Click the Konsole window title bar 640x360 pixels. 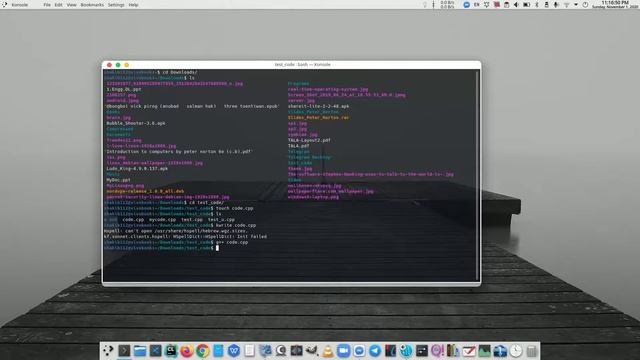pyautogui.click(x=291, y=64)
